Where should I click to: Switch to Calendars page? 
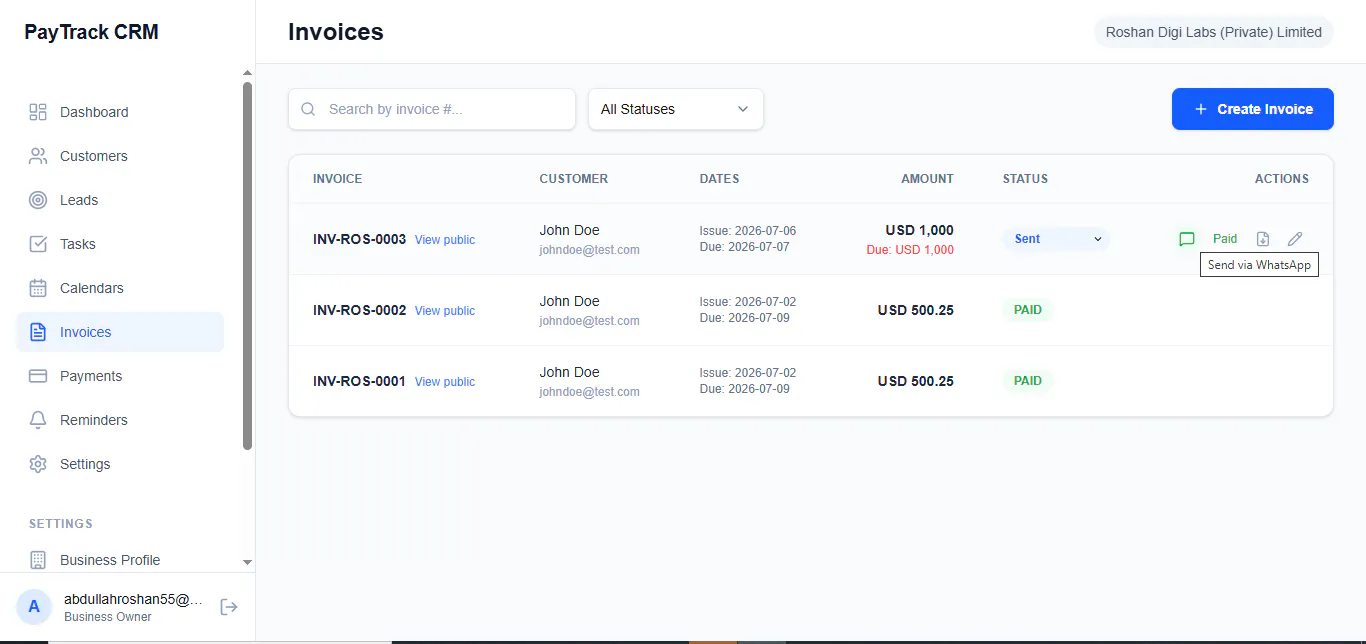[x=120, y=288]
